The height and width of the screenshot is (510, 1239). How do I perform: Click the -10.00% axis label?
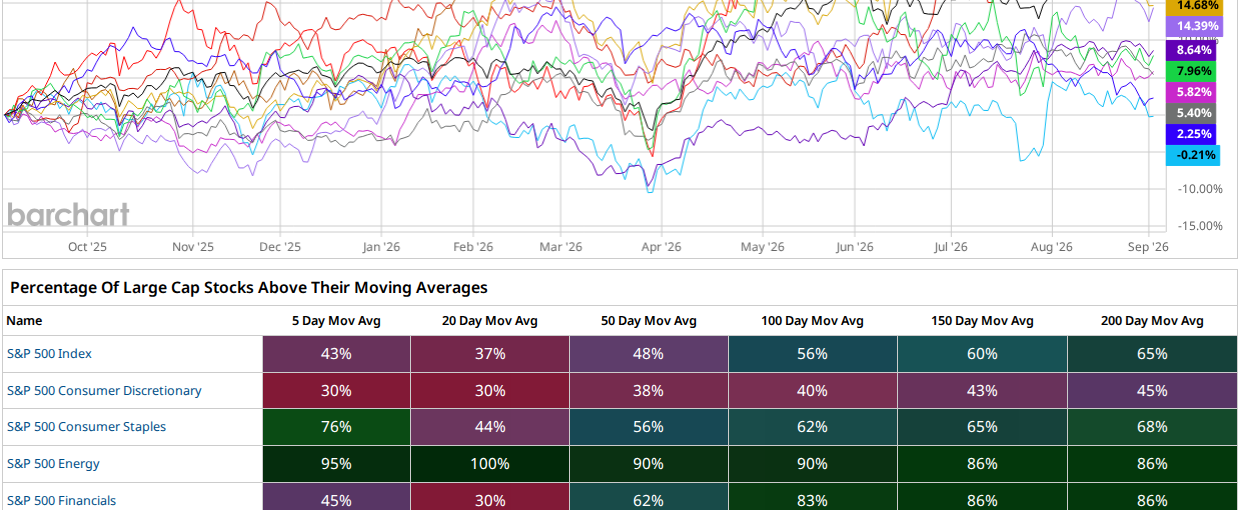tap(1201, 189)
